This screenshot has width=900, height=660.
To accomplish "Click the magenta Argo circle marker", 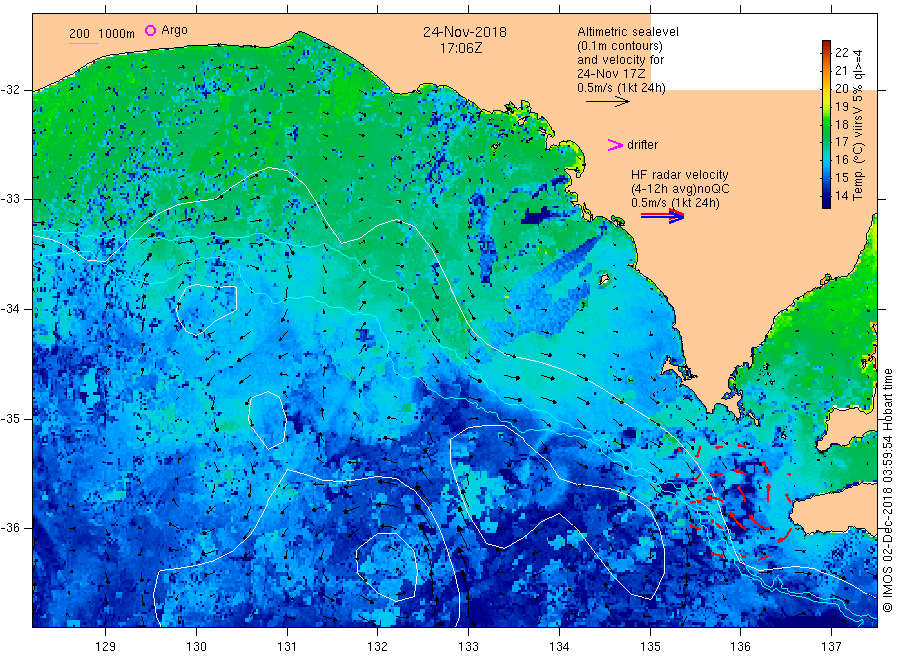I will tap(150, 30).
